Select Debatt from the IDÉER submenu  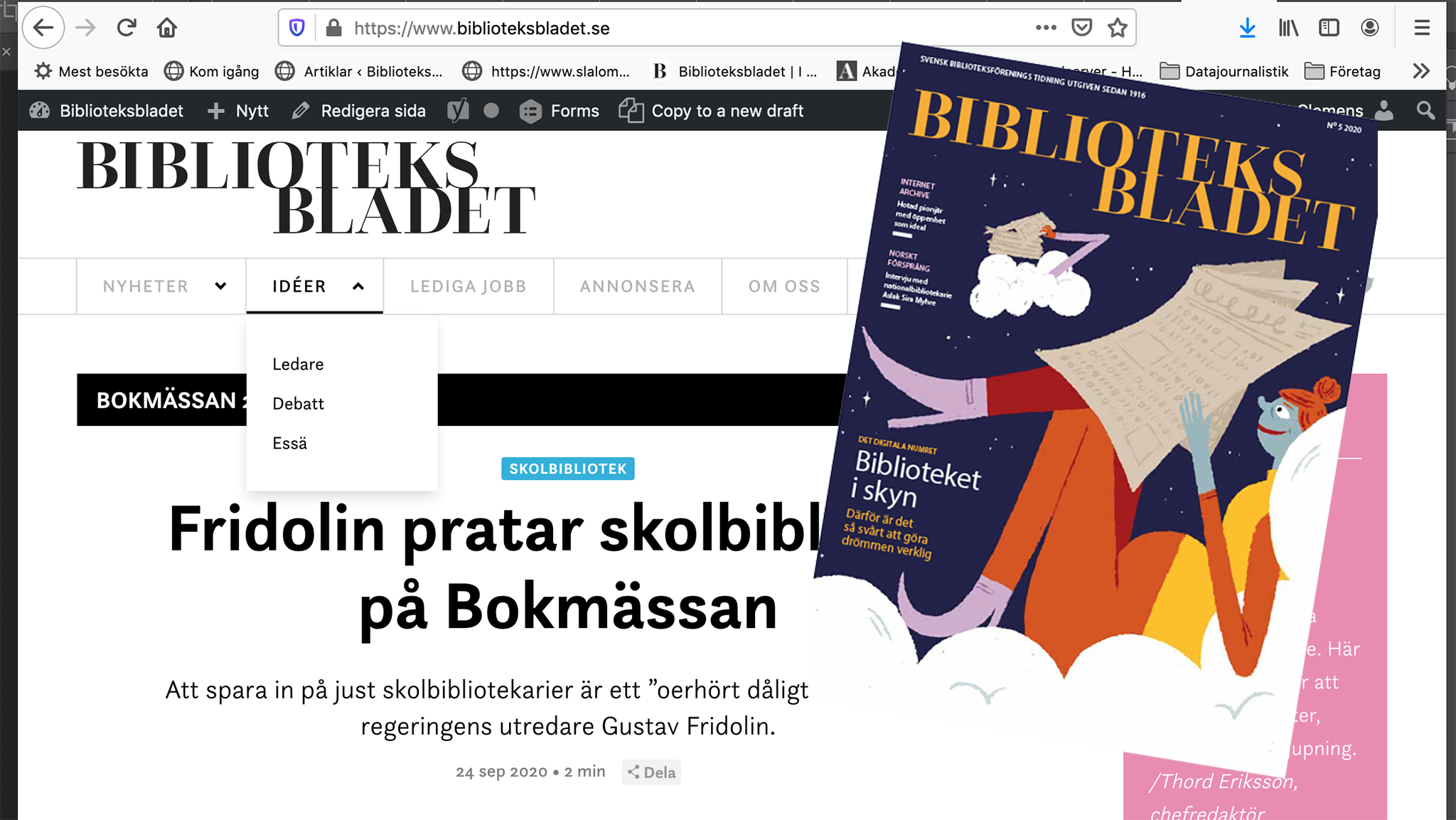[298, 403]
